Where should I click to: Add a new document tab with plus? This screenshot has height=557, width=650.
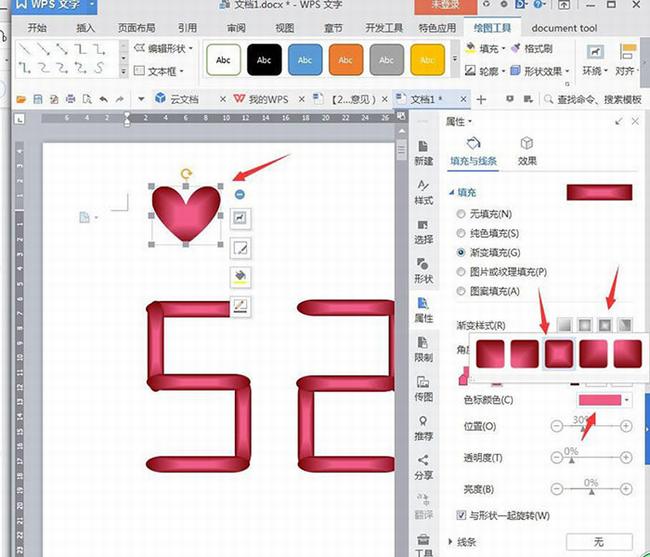[x=481, y=99]
